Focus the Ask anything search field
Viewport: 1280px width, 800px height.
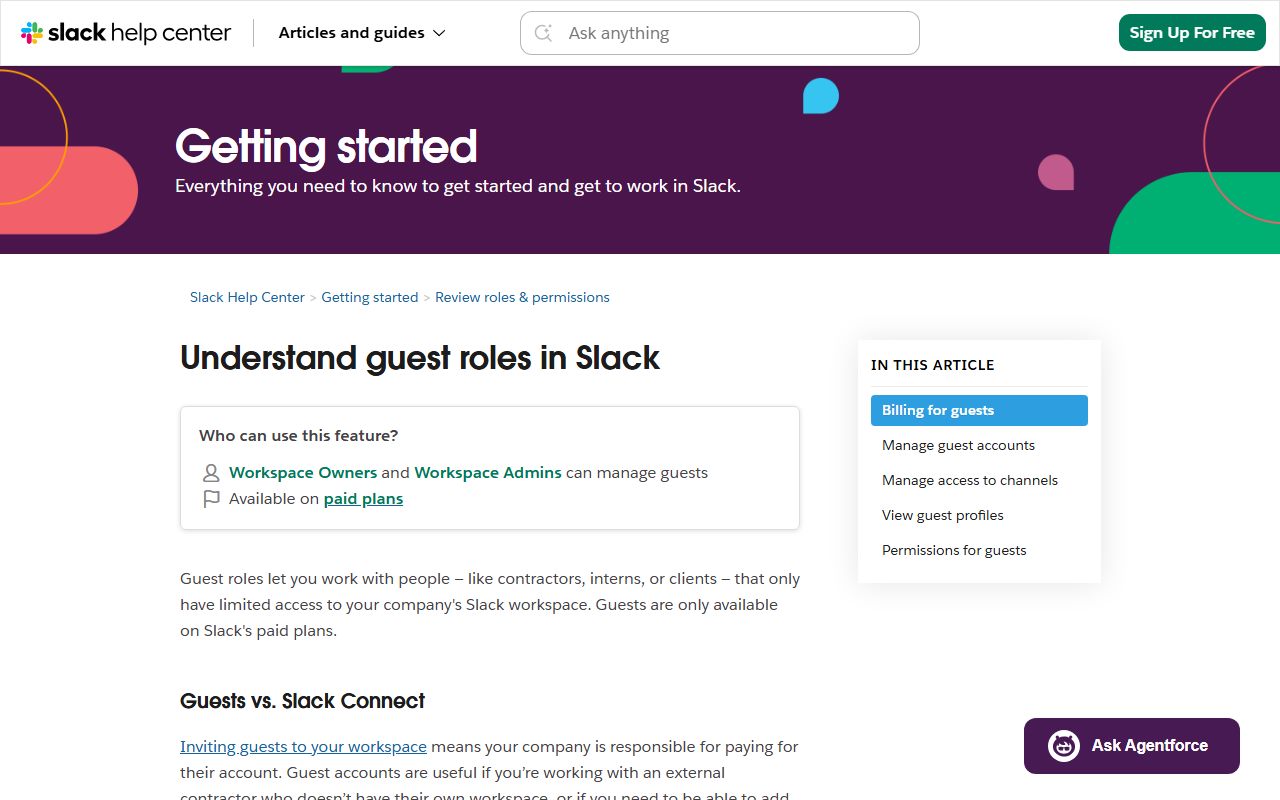720,33
